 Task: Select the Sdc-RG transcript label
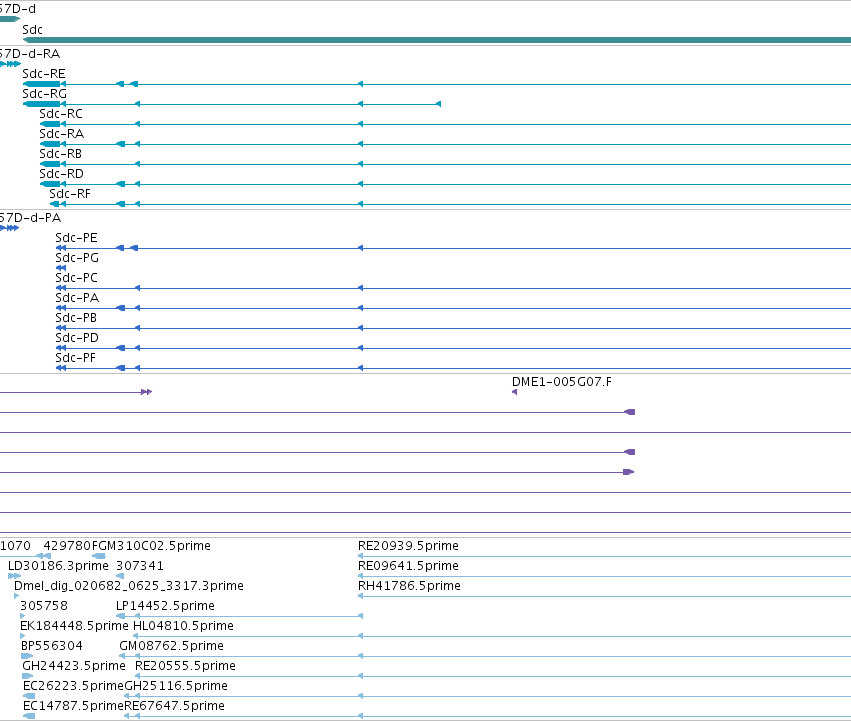click(45, 94)
